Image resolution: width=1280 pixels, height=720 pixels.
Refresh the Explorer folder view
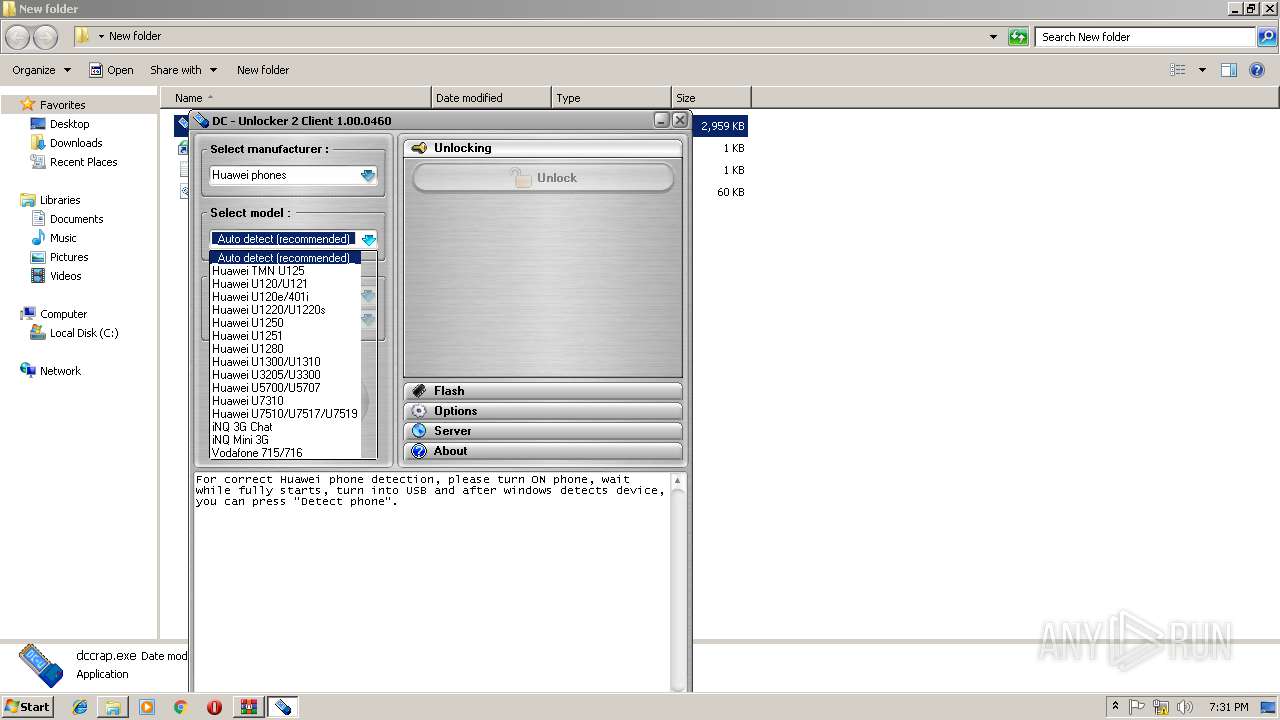1018,37
